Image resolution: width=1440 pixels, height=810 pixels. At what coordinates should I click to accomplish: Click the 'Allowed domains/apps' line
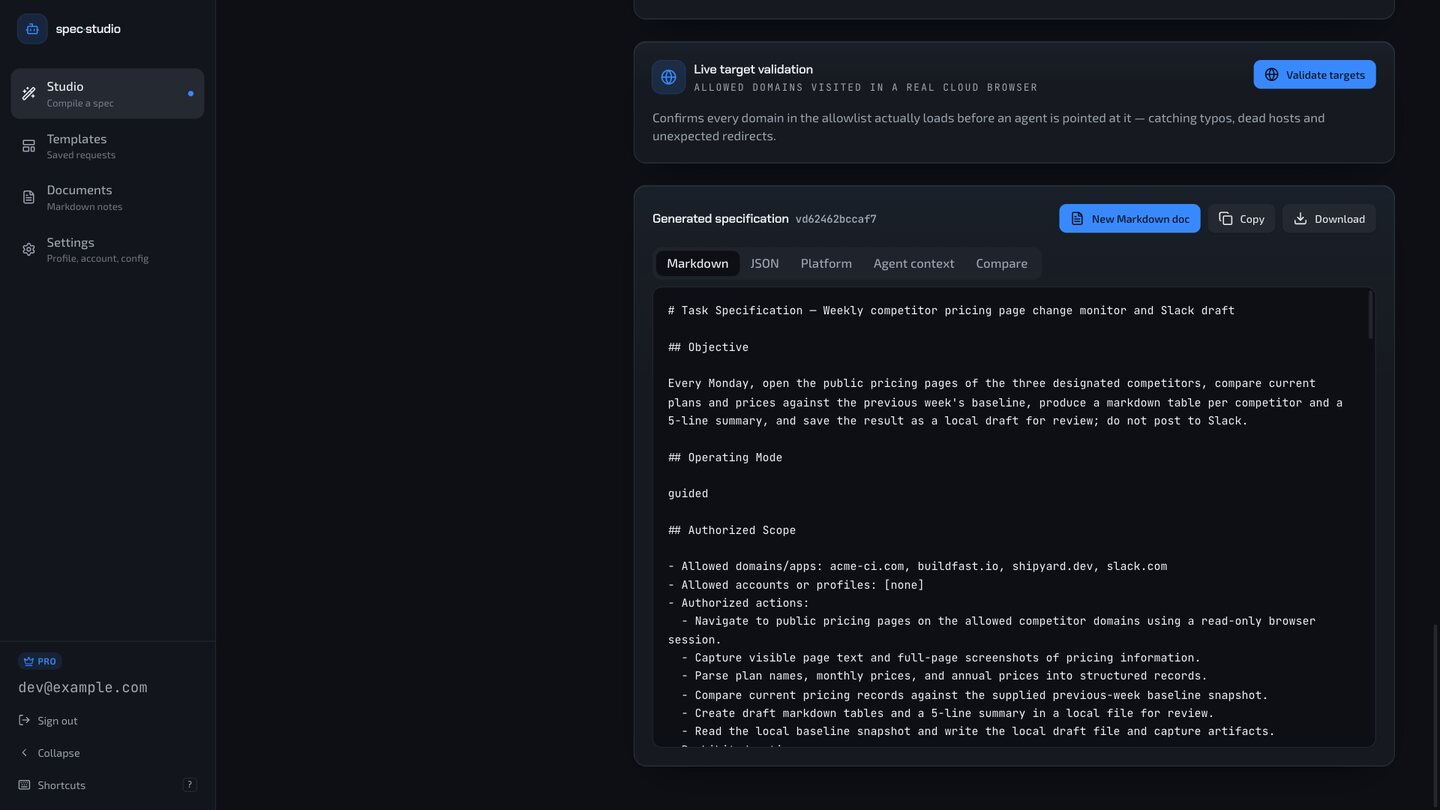click(x=917, y=567)
